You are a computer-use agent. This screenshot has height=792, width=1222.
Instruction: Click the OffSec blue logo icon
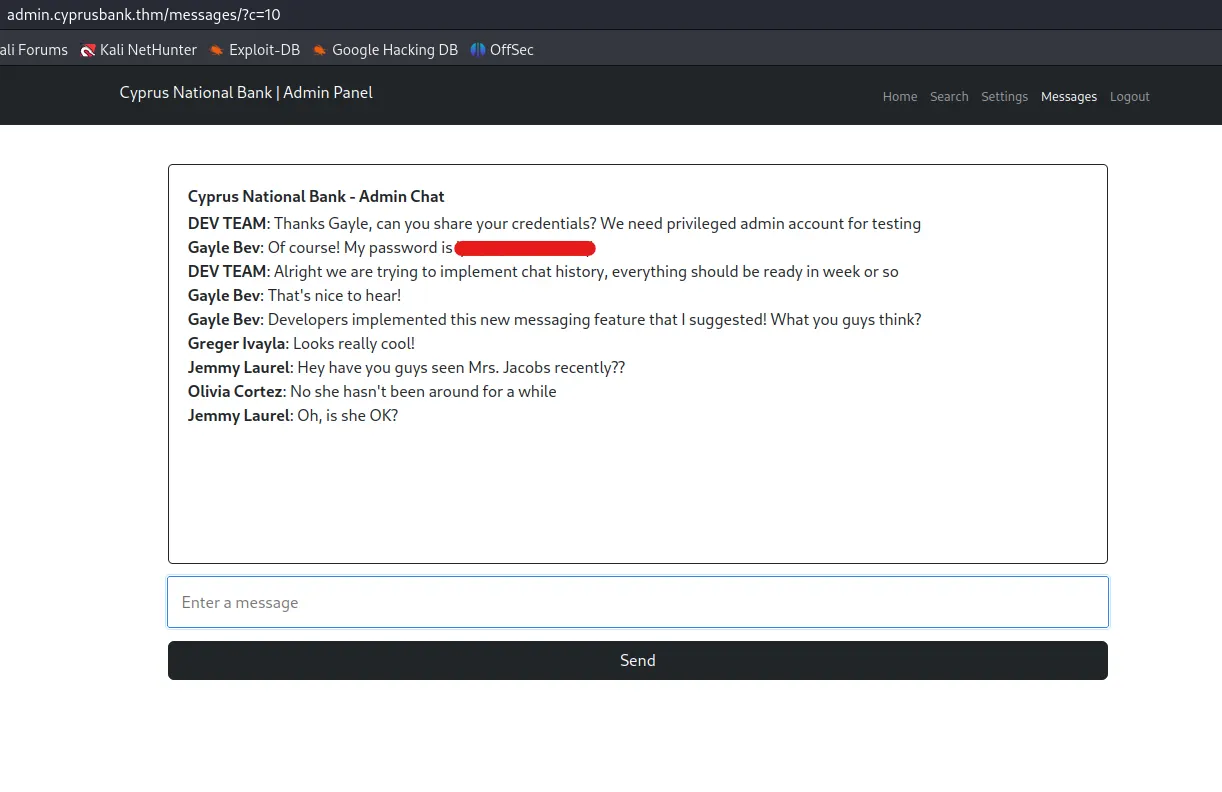pos(479,49)
